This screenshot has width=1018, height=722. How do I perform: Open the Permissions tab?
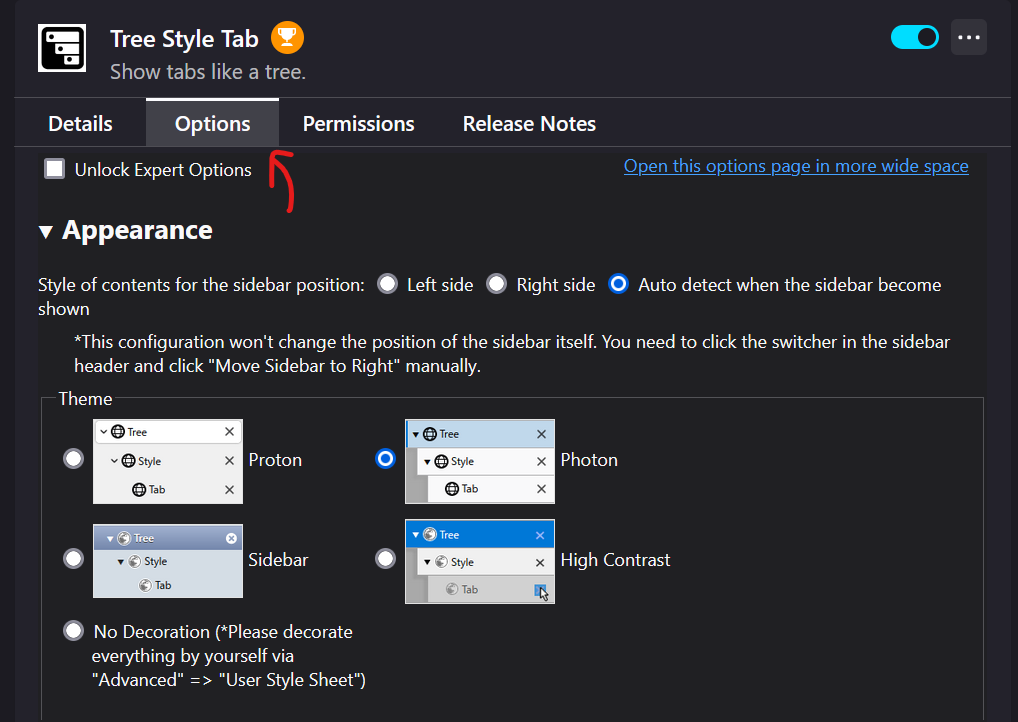click(358, 124)
